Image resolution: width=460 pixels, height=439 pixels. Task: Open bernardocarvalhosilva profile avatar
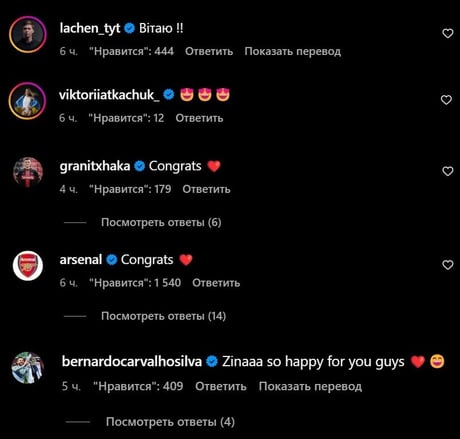(x=28, y=368)
